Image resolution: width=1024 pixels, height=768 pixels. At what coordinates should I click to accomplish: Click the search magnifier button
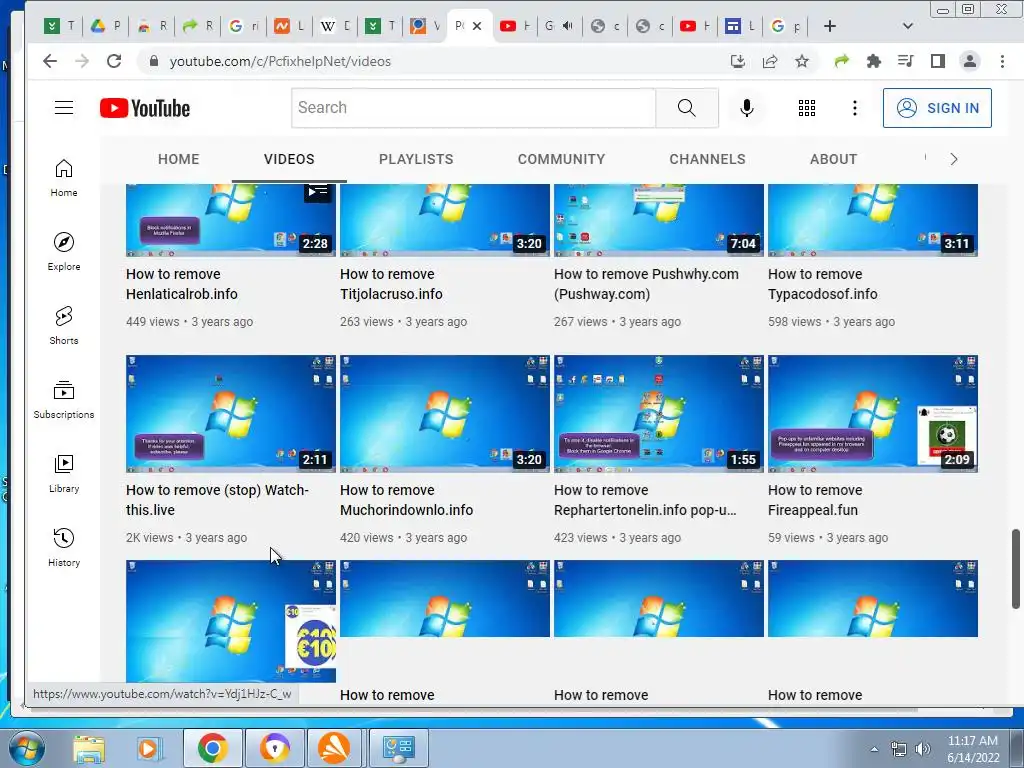pos(686,108)
